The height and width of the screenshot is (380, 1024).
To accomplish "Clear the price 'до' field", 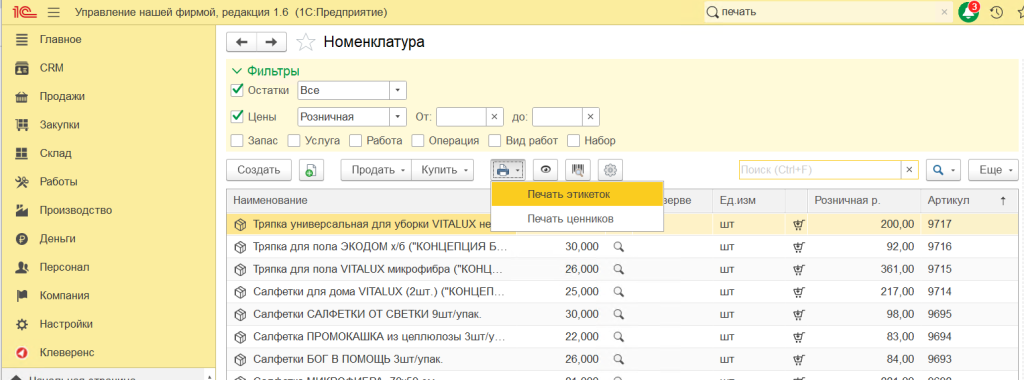I will [x=590, y=117].
